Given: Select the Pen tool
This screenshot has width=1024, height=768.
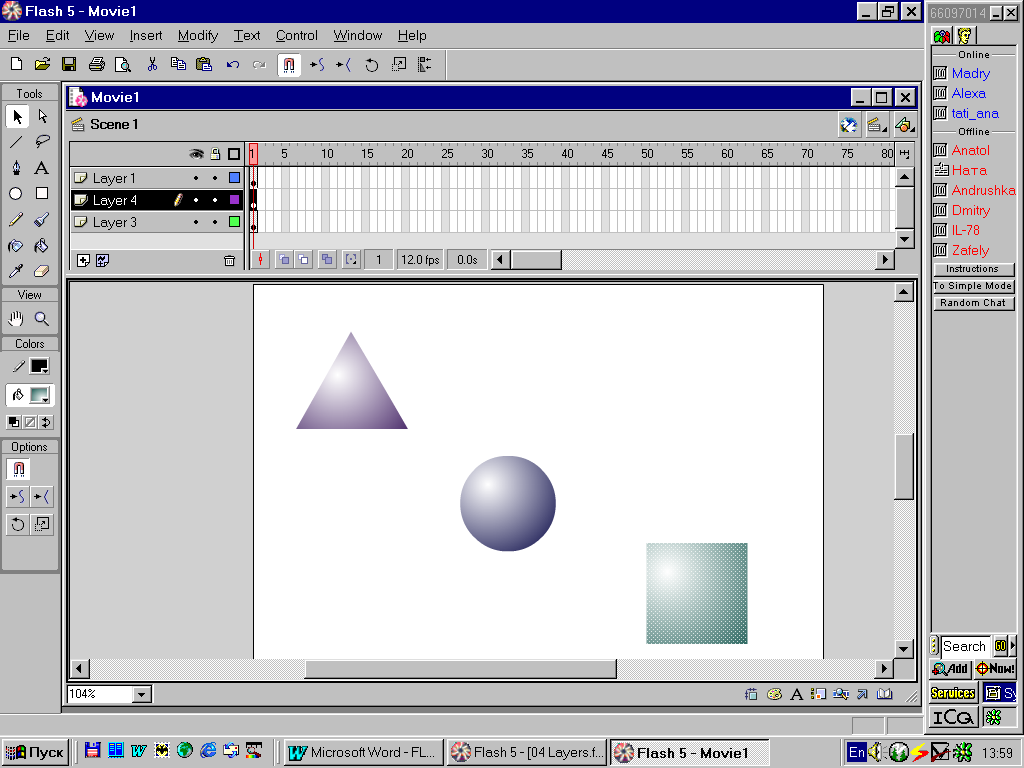Looking at the screenshot, I should pos(17,168).
